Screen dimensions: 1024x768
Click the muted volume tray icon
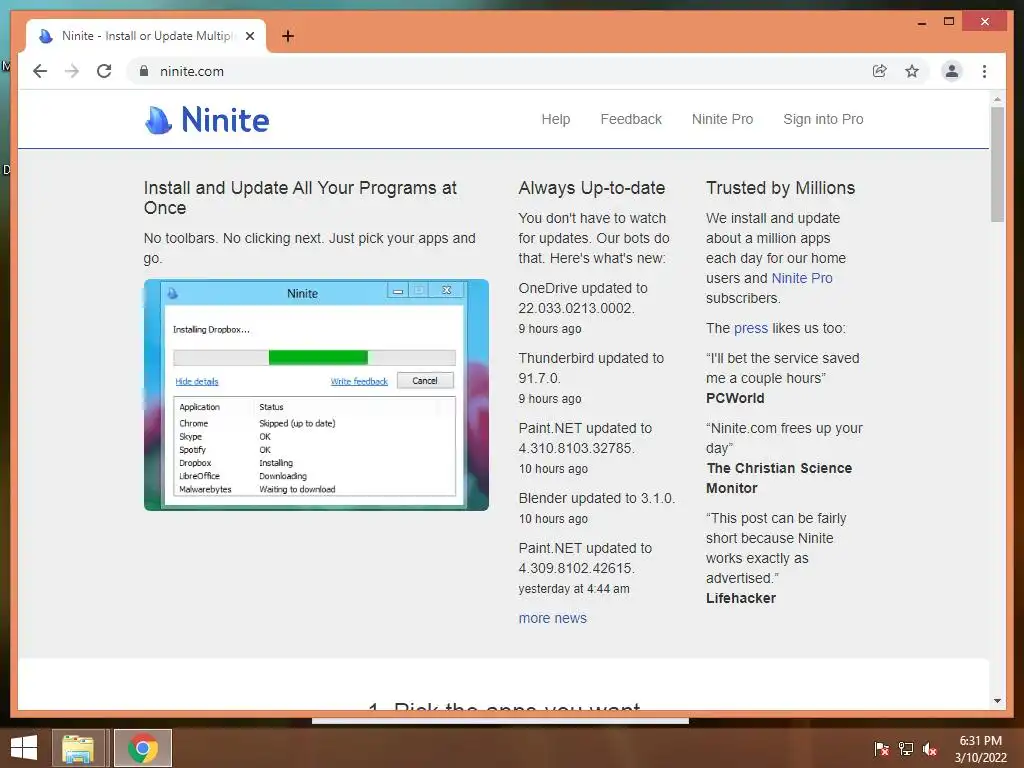click(930, 749)
